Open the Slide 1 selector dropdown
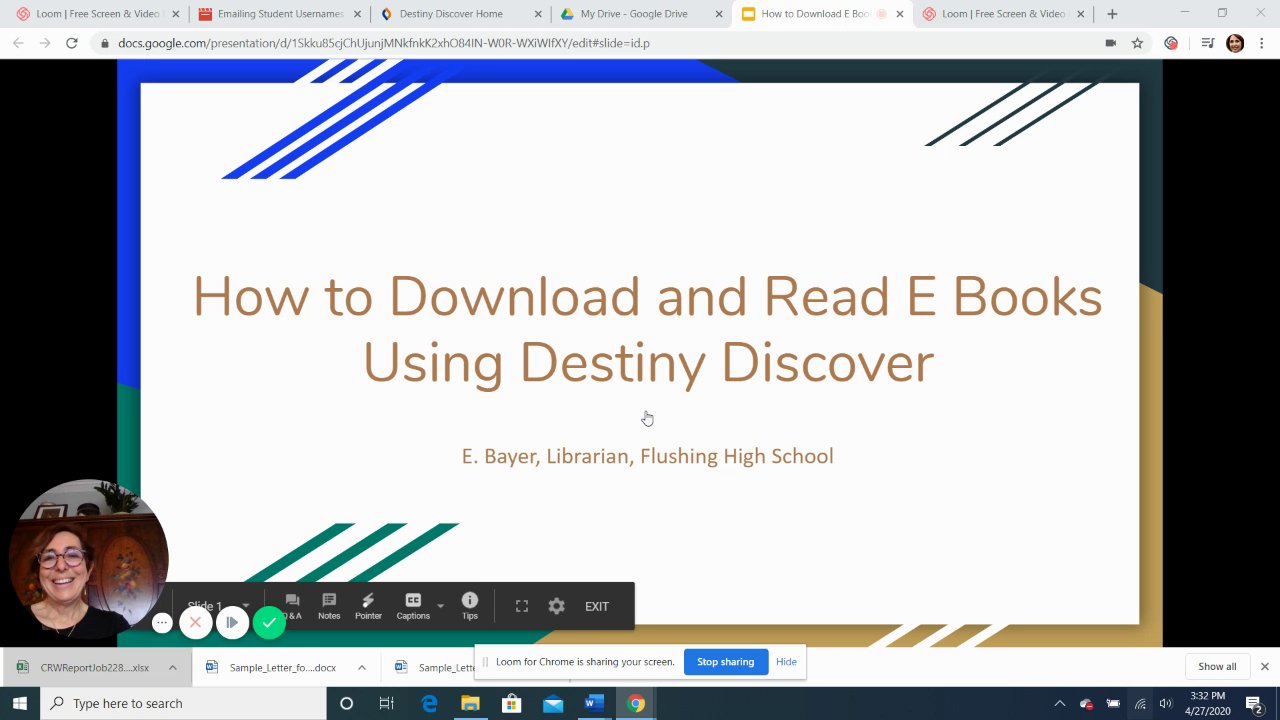The image size is (1280, 720). (x=219, y=606)
